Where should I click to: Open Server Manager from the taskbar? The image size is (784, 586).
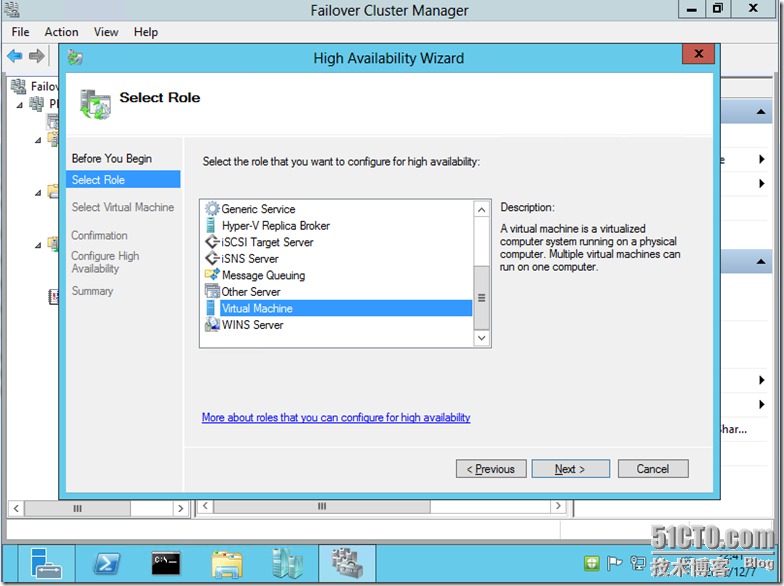(x=46, y=564)
